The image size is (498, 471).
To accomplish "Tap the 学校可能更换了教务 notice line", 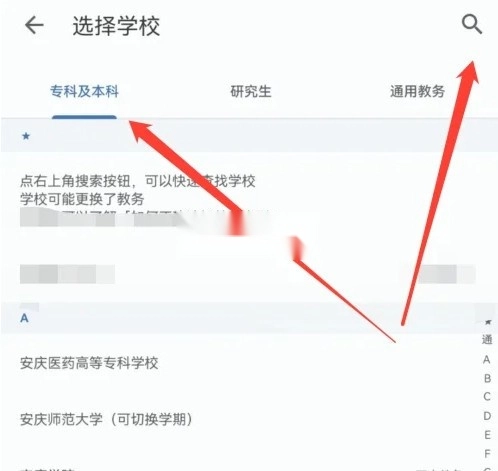I will coord(82,199).
